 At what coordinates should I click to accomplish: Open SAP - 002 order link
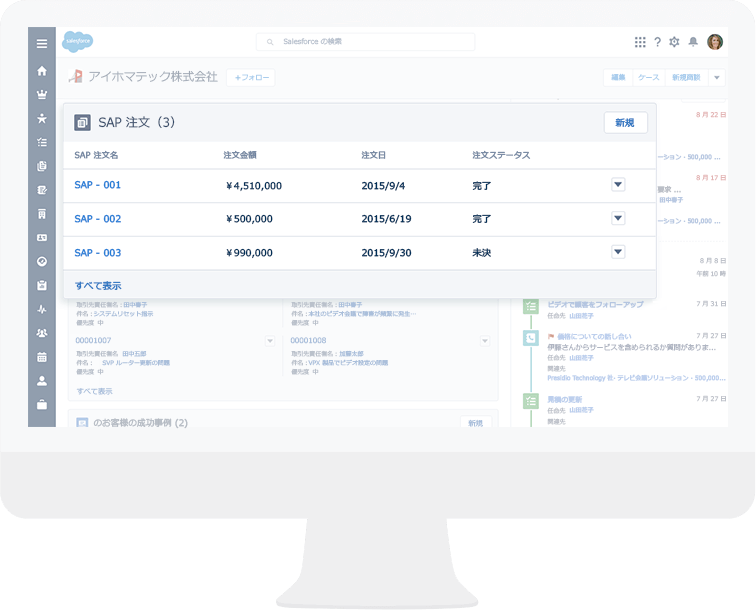click(x=97, y=219)
